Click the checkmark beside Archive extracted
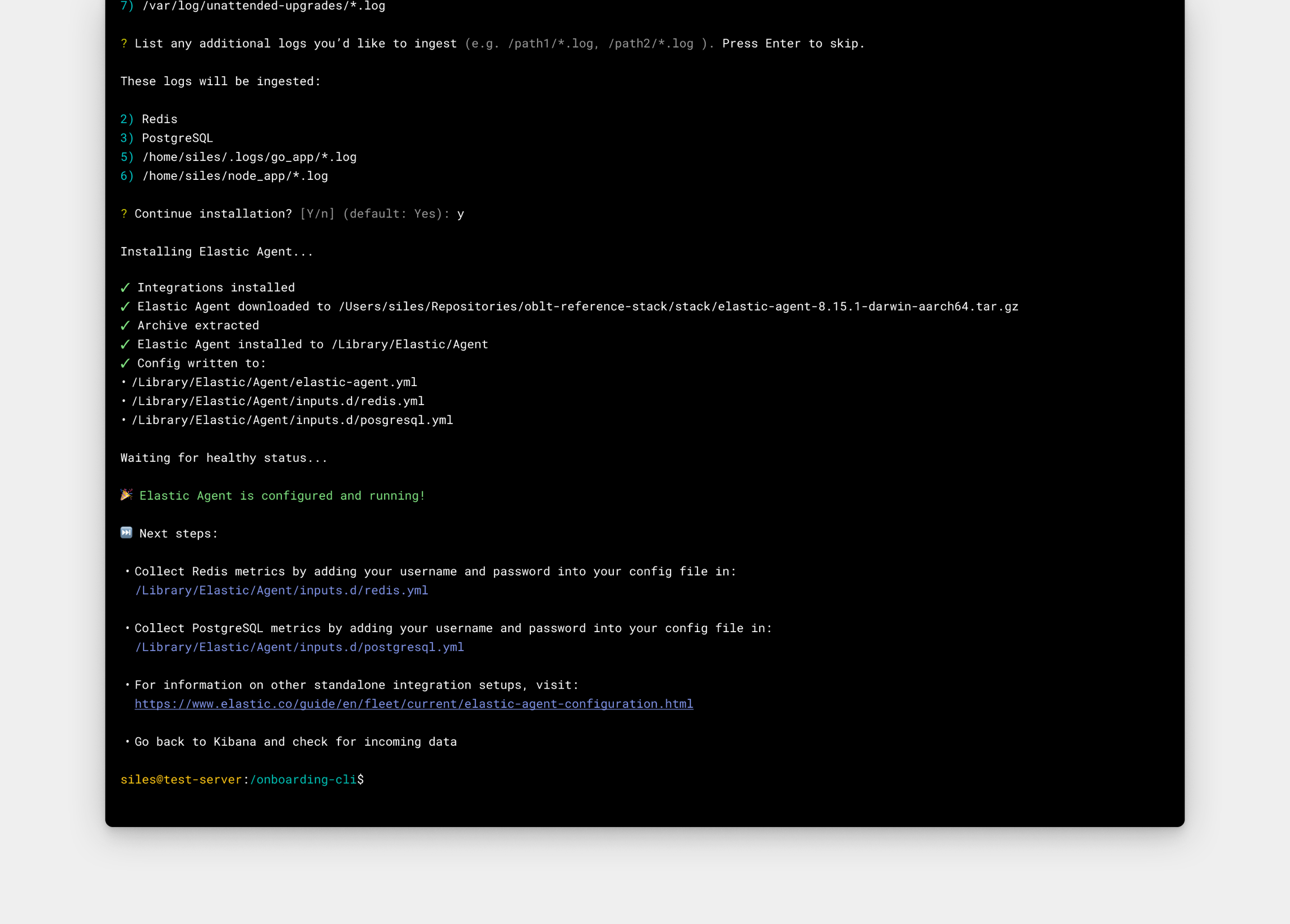This screenshot has height=924, width=1290. click(125, 325)
